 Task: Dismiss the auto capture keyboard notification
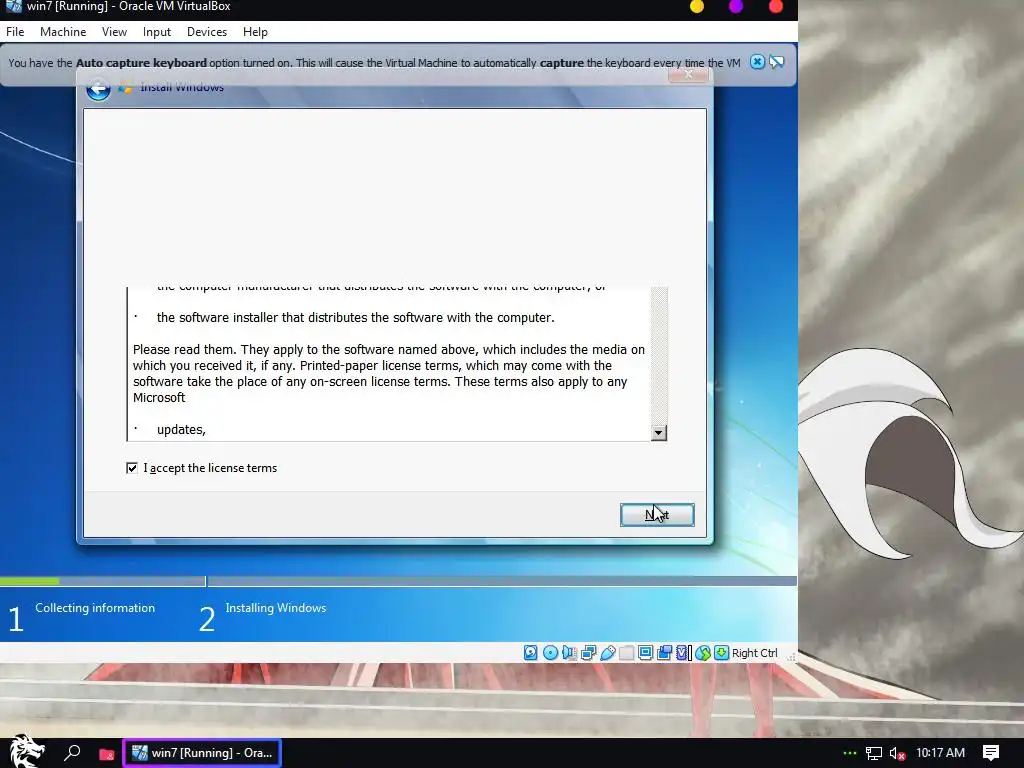click(757, 62)
